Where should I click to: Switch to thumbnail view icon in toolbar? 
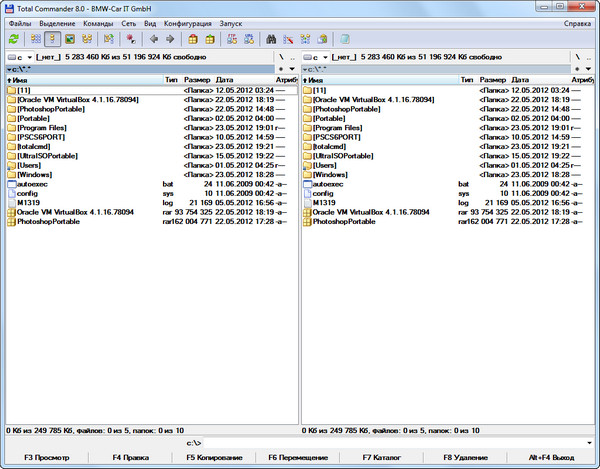point(71,39)
